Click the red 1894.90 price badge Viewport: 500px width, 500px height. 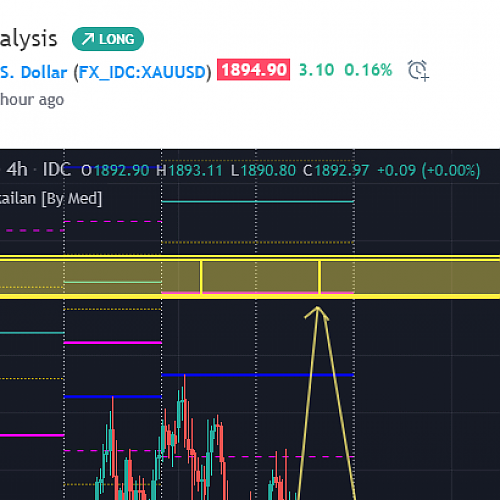coord(253,70)
